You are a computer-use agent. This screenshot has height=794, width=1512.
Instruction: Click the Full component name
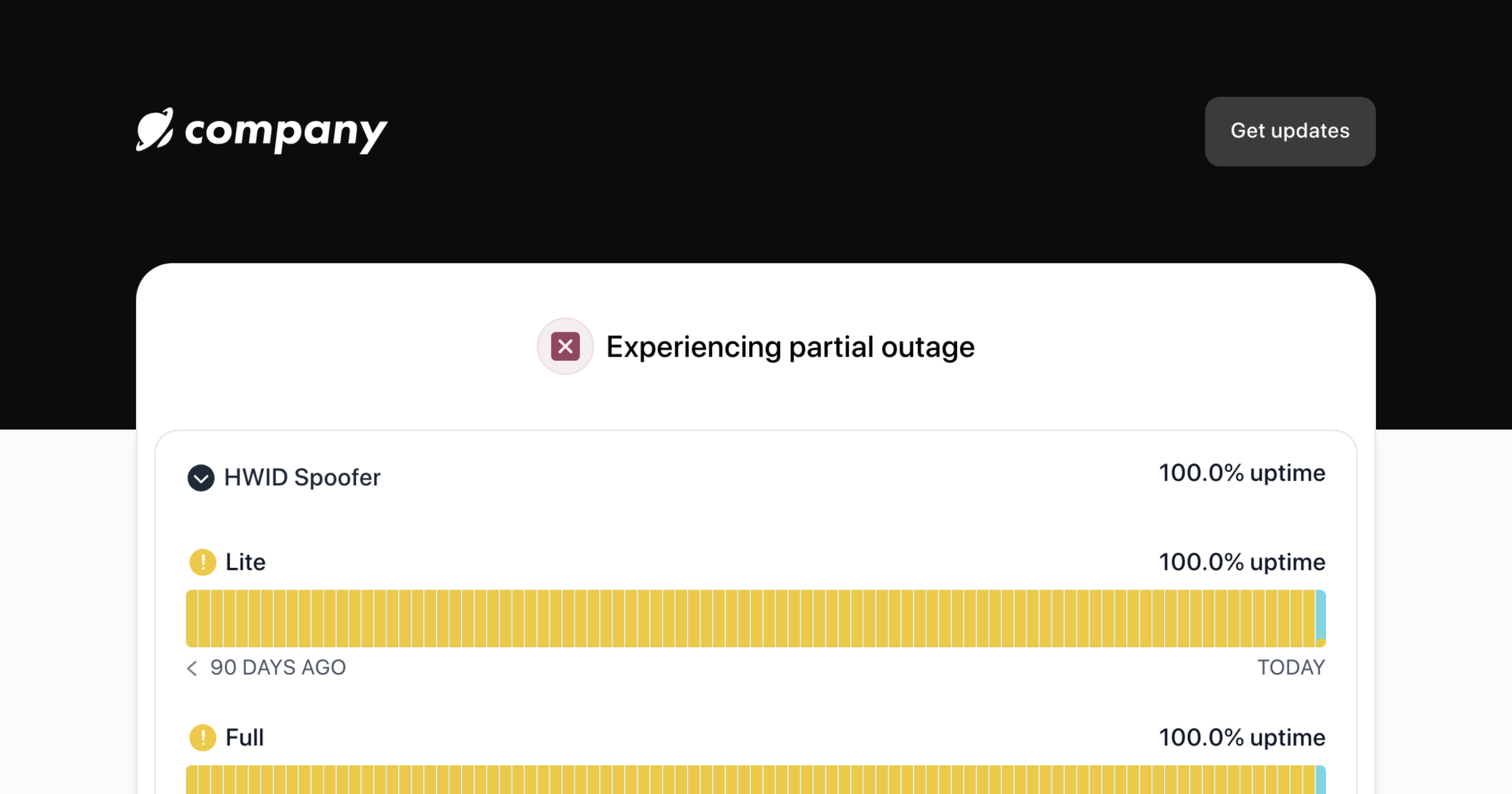point(244,737)
